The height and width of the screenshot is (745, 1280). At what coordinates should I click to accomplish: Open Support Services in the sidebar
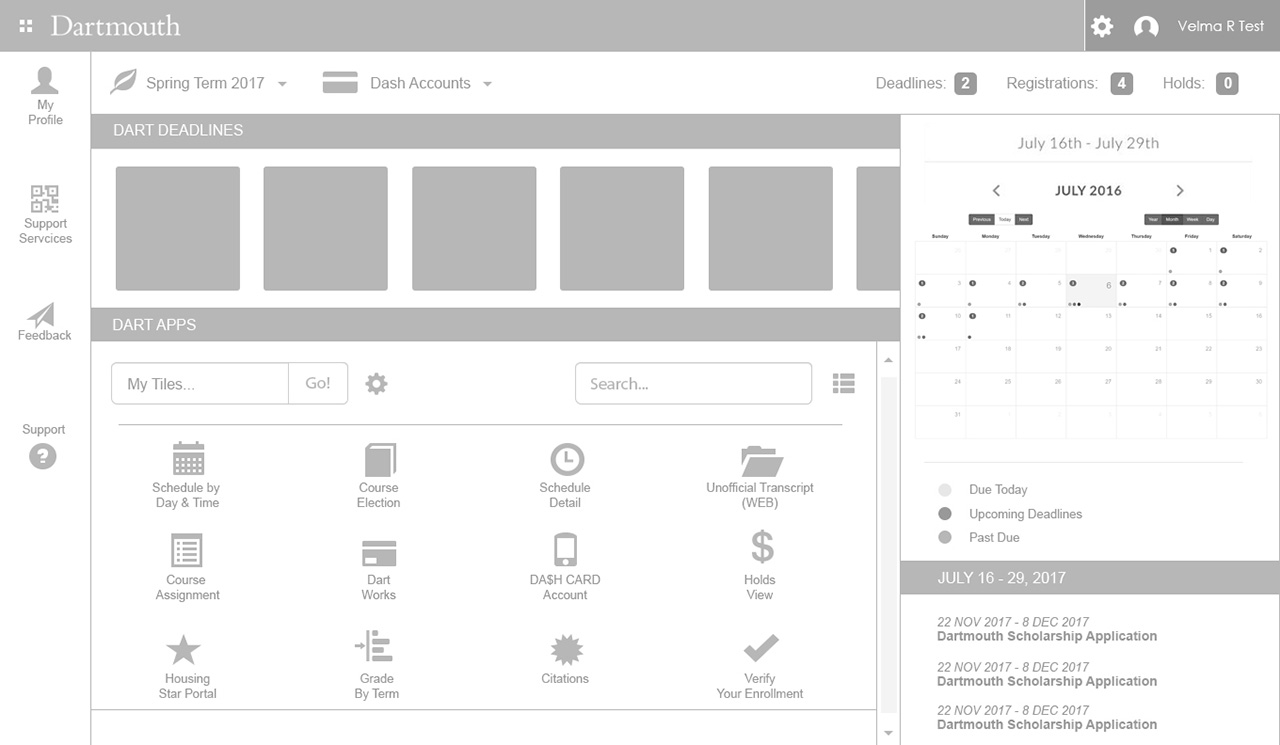[x=45, y=214]
